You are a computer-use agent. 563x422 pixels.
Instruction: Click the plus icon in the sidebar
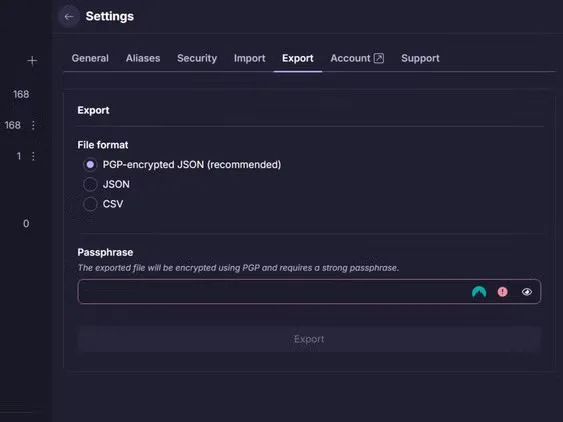(32, 61)
